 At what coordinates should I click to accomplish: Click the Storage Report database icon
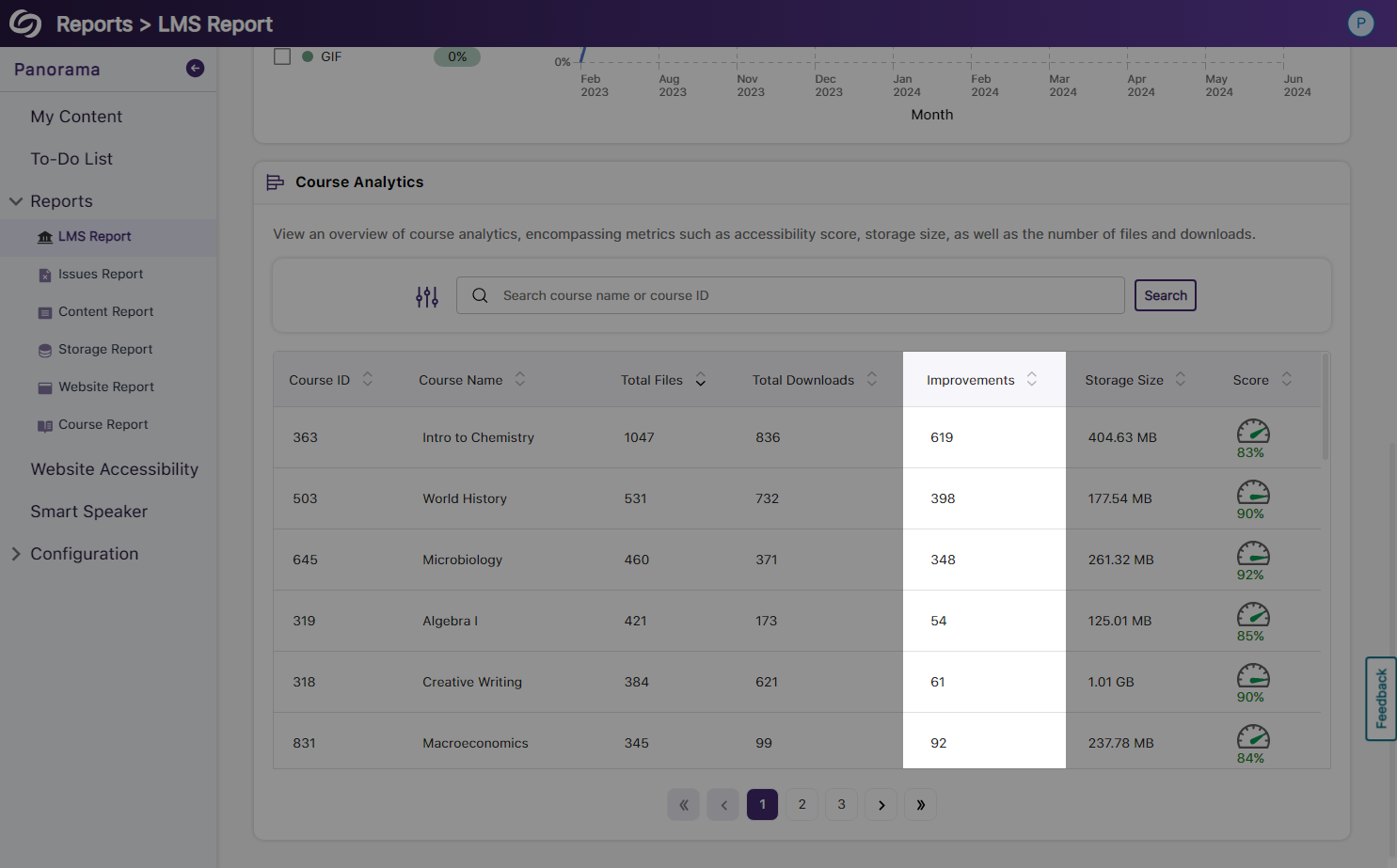45,350
